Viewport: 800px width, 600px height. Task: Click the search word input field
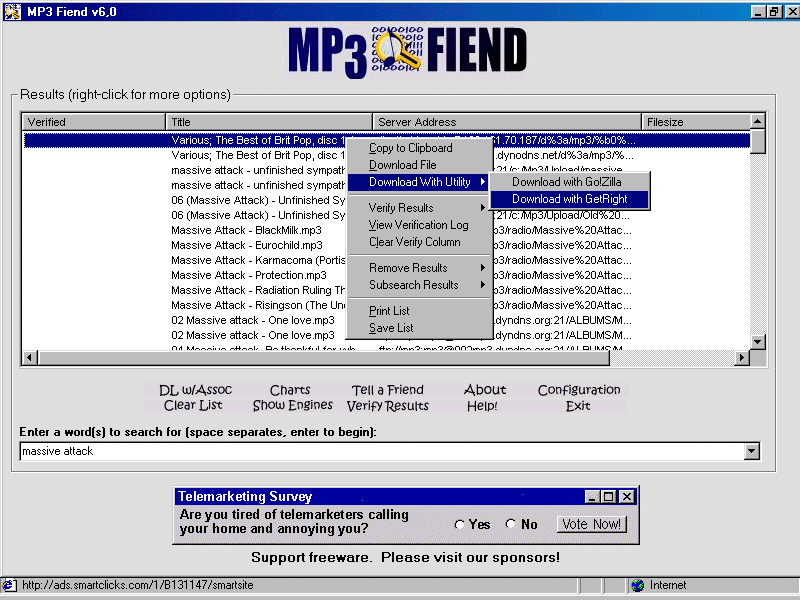point(383,451)
